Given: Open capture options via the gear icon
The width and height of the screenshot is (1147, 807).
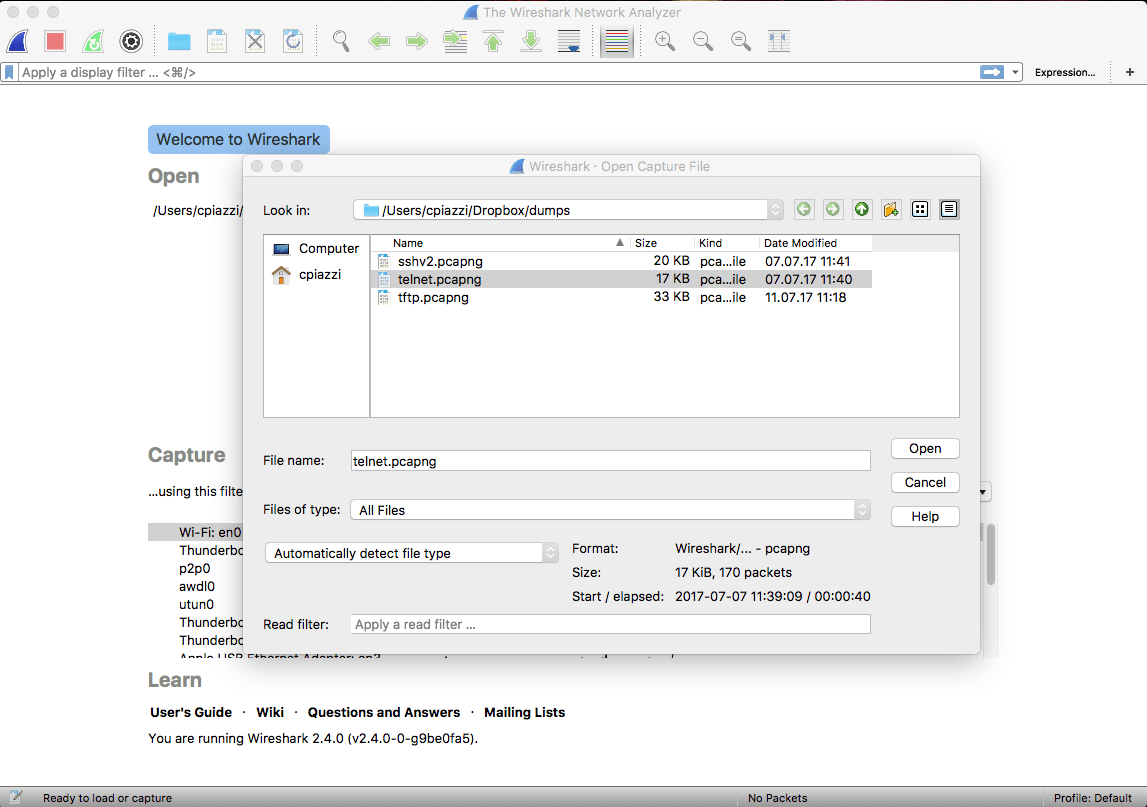Looking at the screenshot, I should pyautogui.click(x=131, y=41).
